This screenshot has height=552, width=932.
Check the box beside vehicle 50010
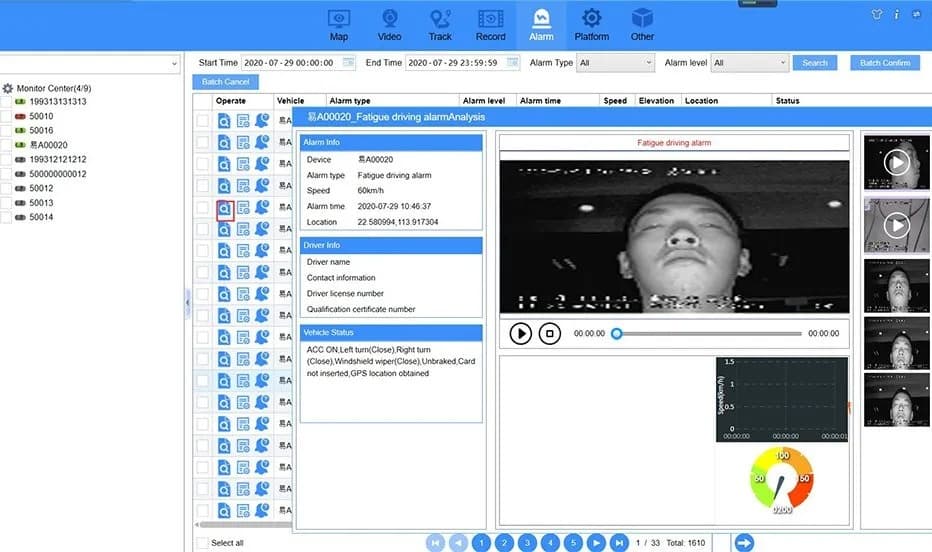pyautogui.click(x=6, y=116)
